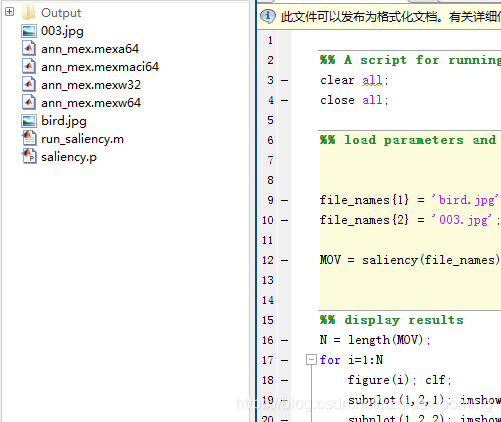Click the ann_mex.mexw32 file icon
The image size is (501, 422).
(x=29, y=84)
